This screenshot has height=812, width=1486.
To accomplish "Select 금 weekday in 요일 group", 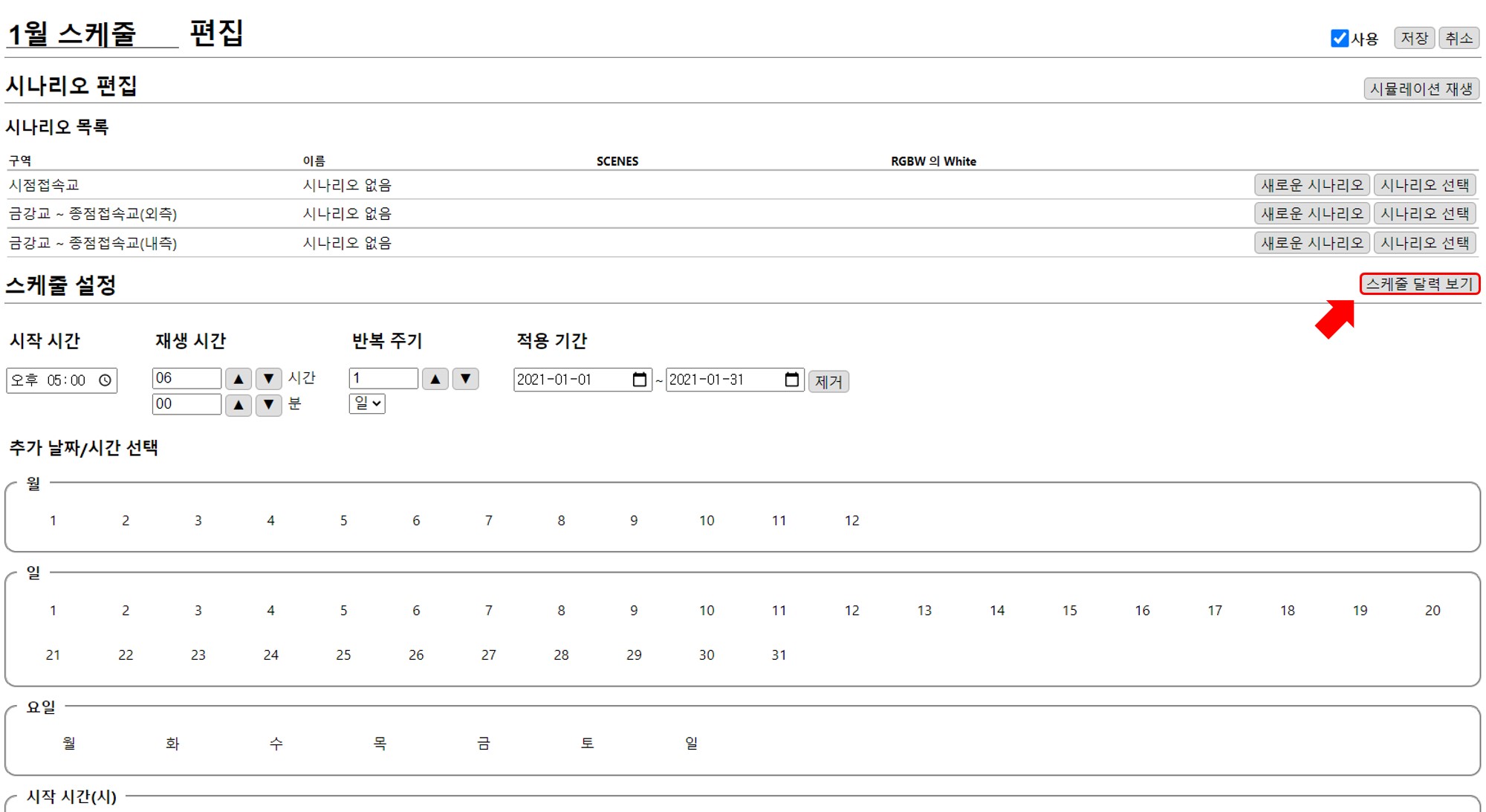I will coord(484,744).
